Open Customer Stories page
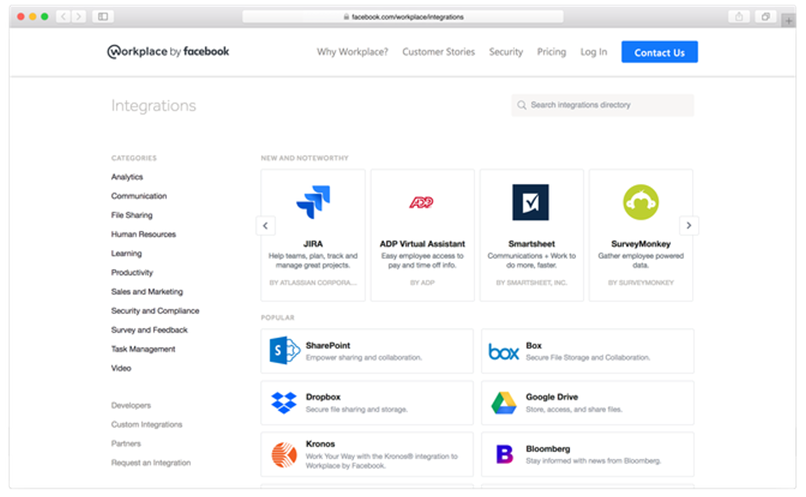This screenshot has height=497, width=806. tap(438, 52)
